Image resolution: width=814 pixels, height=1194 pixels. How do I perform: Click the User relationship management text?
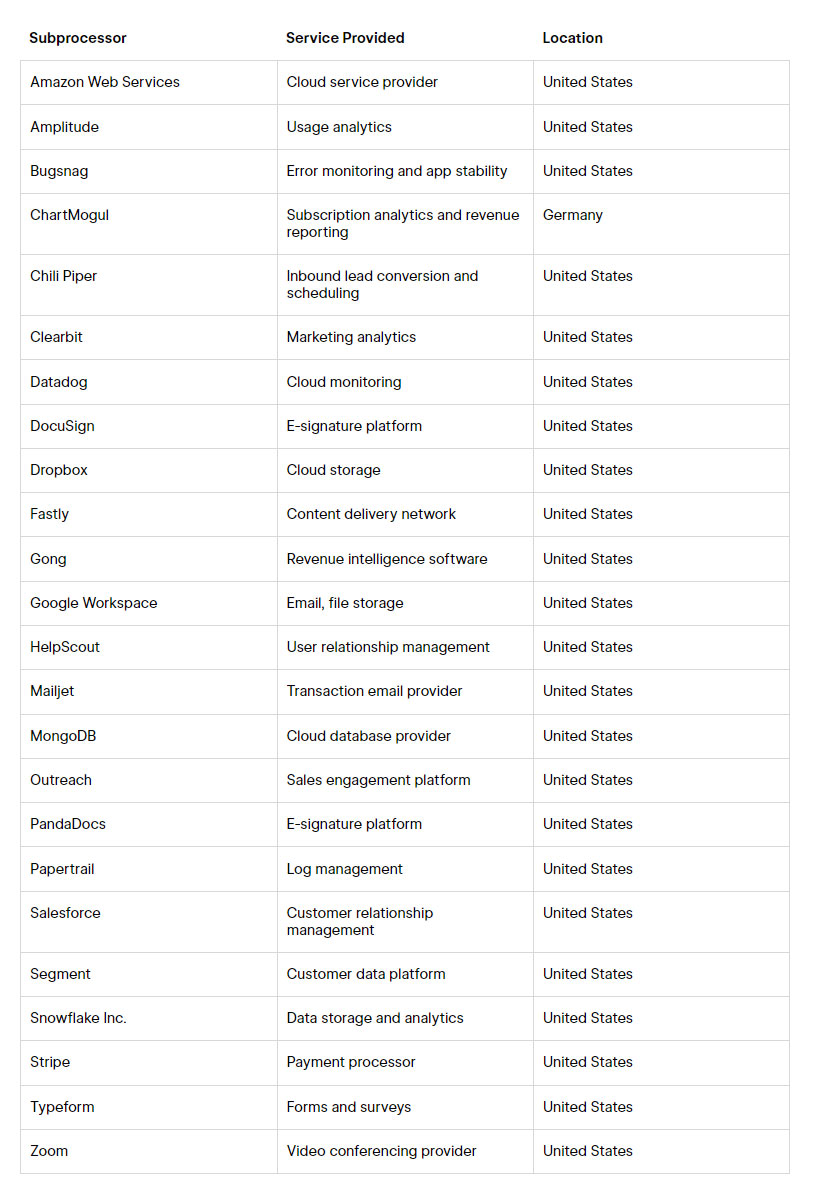coord(388,647)
